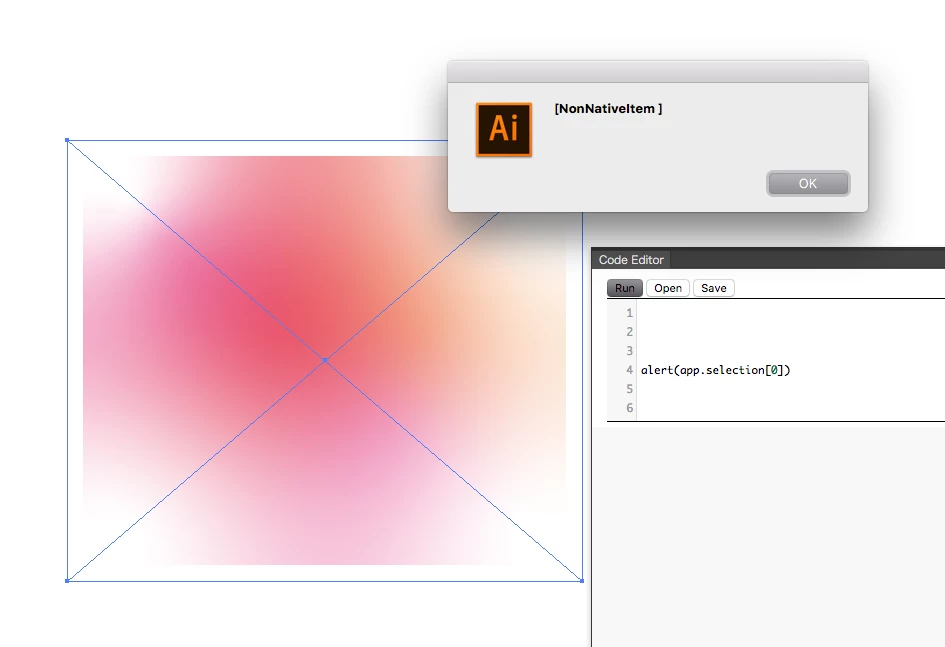
Task: Click line number 4 in the gutter
Action: (x=629, y=370)
